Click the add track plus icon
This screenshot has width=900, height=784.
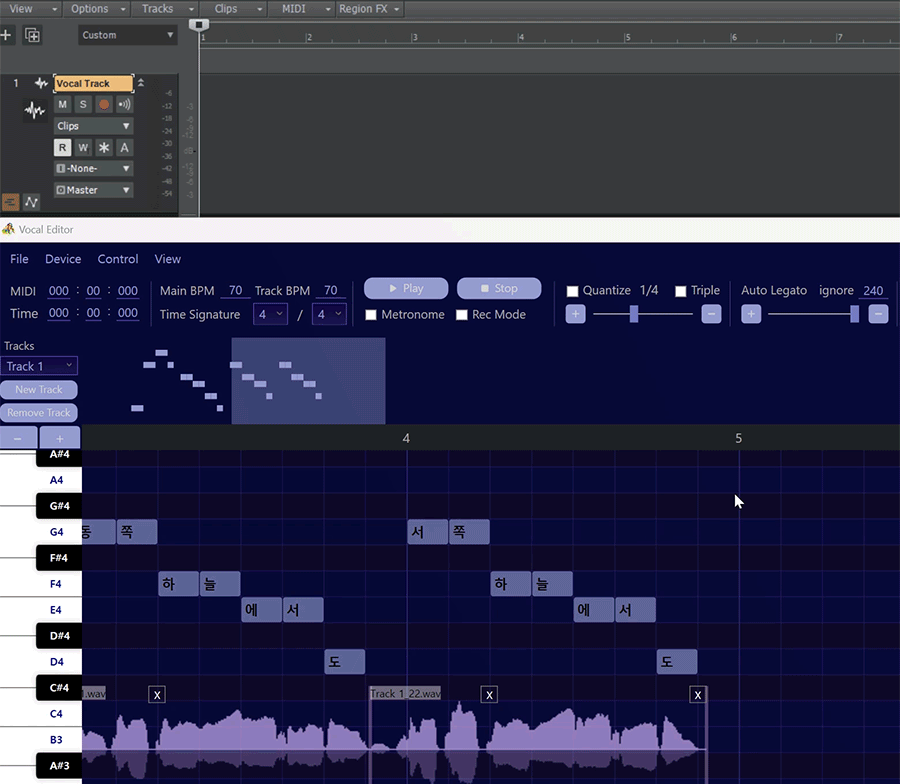pyautogui.click(x=7, y=35)
